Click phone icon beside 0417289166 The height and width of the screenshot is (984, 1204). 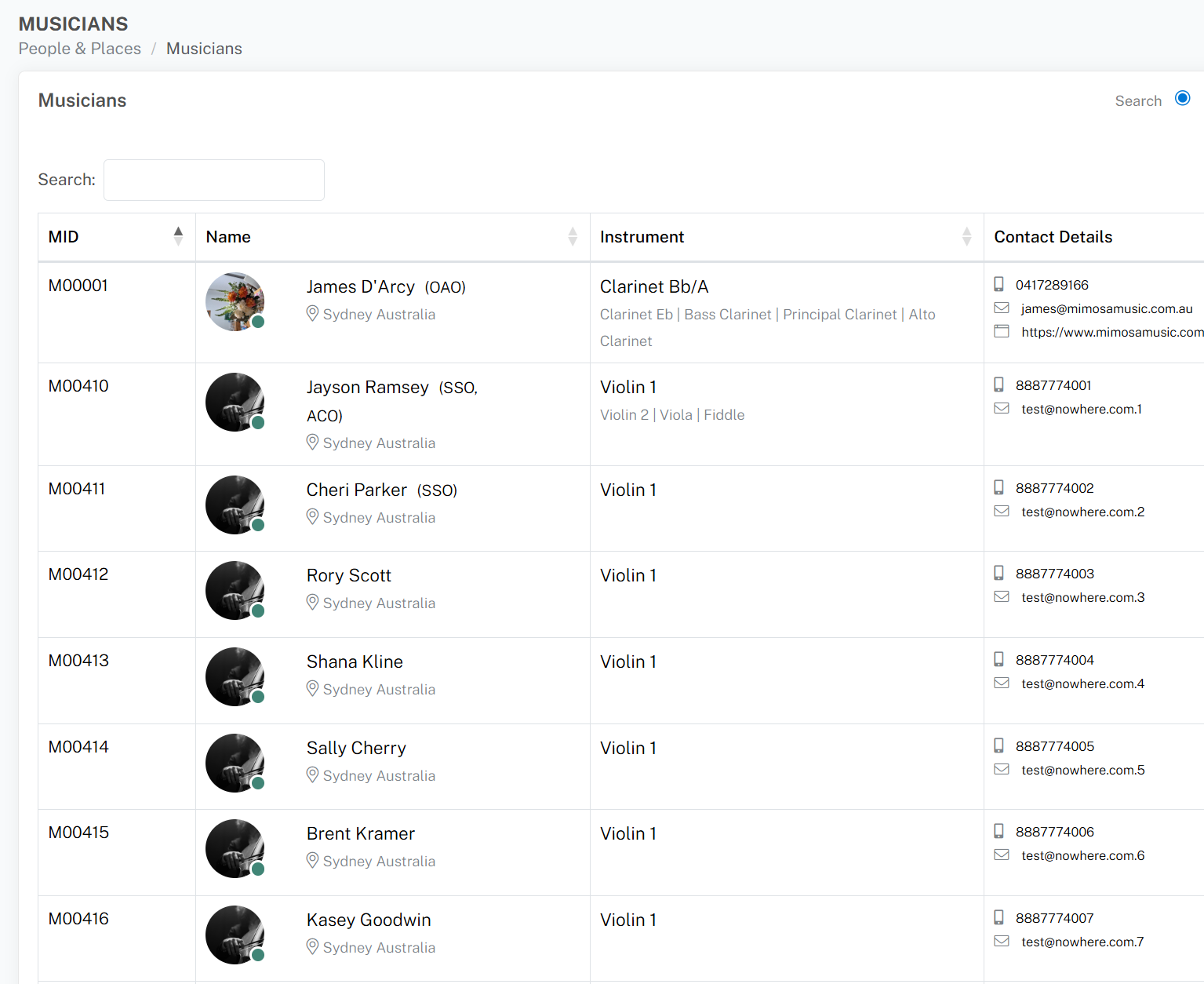(998, 284)
